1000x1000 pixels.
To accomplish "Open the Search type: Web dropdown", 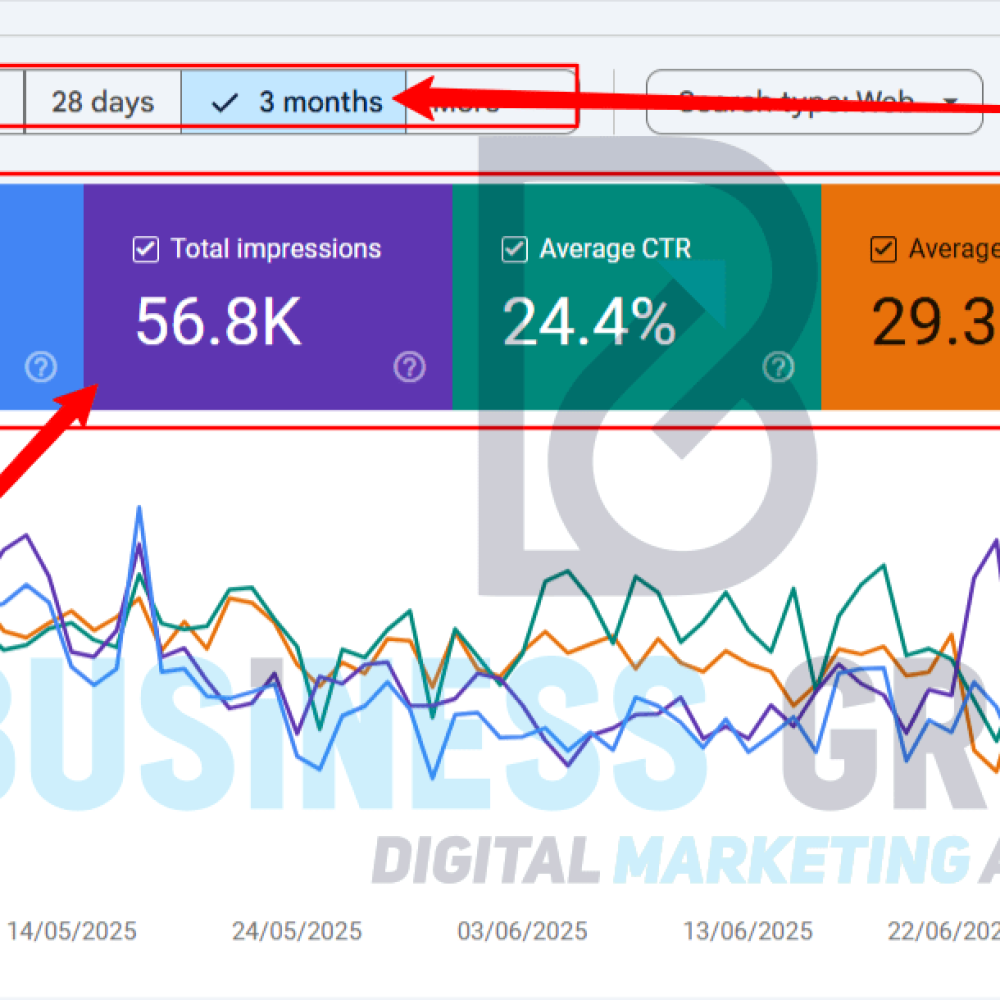I will point(814,102).
